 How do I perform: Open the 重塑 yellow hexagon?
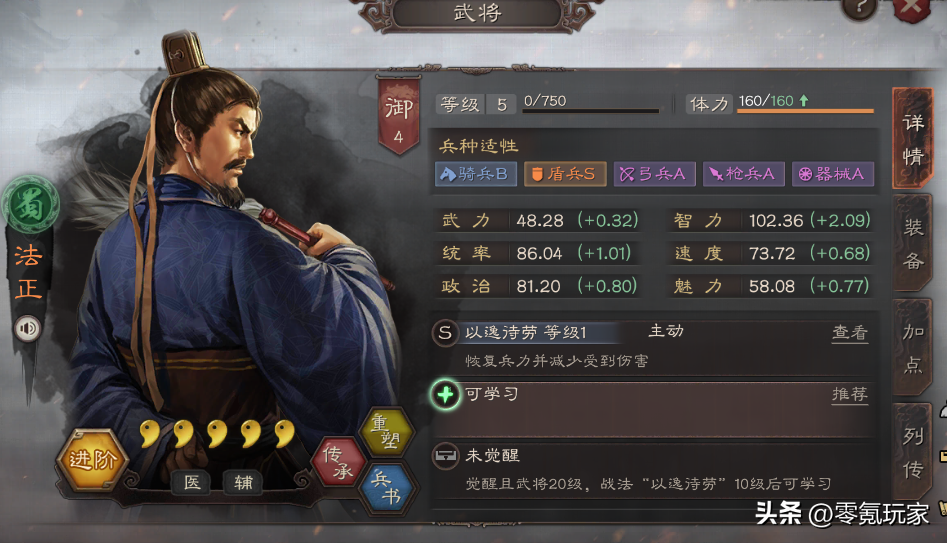coord(386,431)
